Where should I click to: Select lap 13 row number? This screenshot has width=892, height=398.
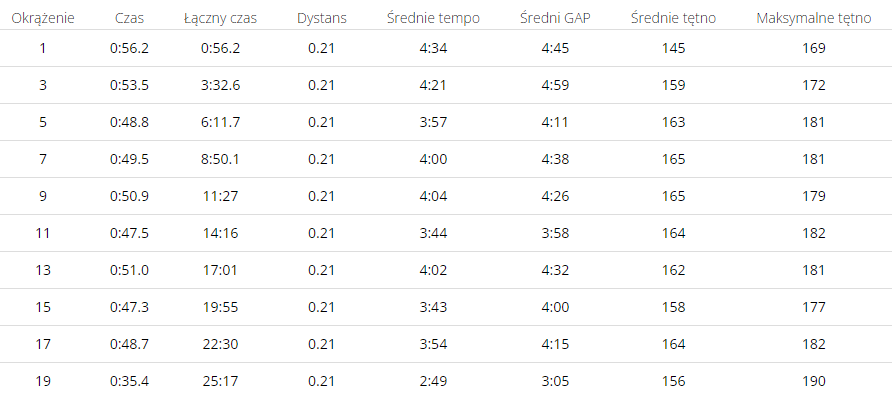click(x=43, y=270)
